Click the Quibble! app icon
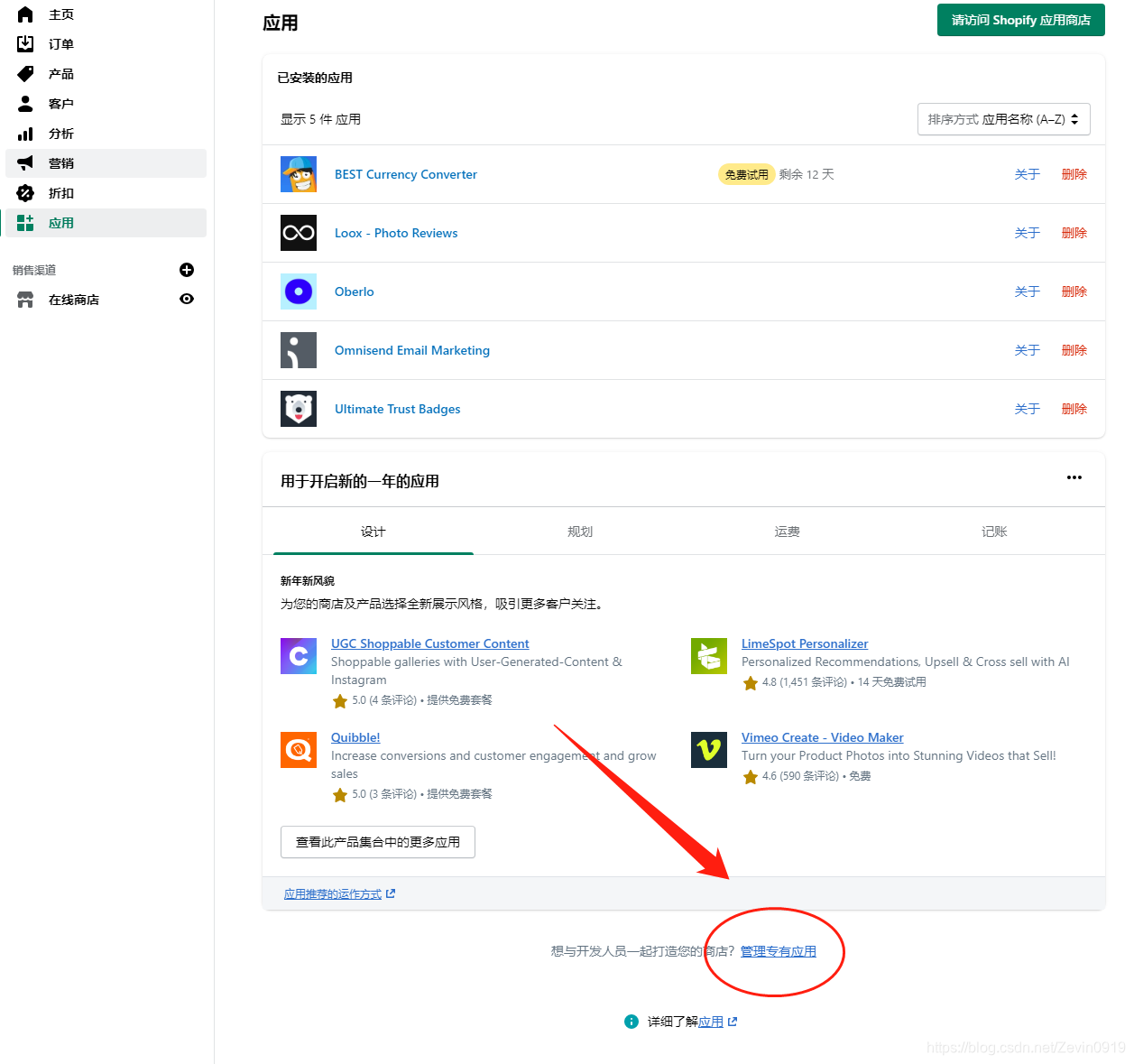Screen dimensions: 1134x1064 pos(299,750)
